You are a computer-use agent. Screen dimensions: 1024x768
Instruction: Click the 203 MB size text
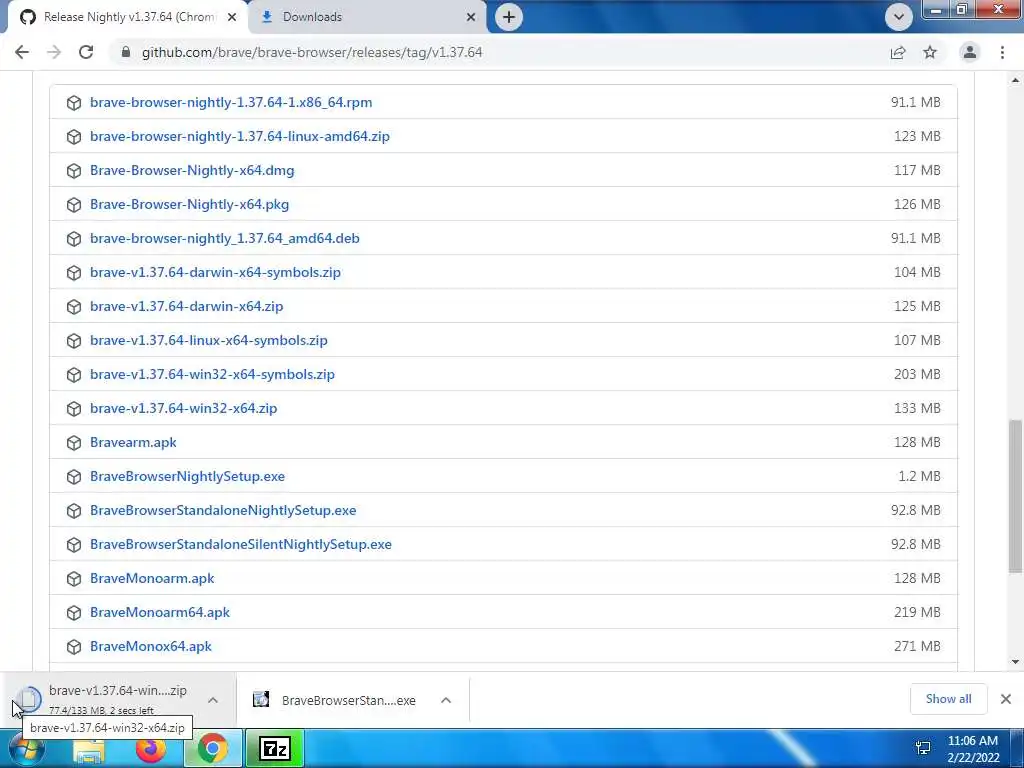click(x=917, y=374)
